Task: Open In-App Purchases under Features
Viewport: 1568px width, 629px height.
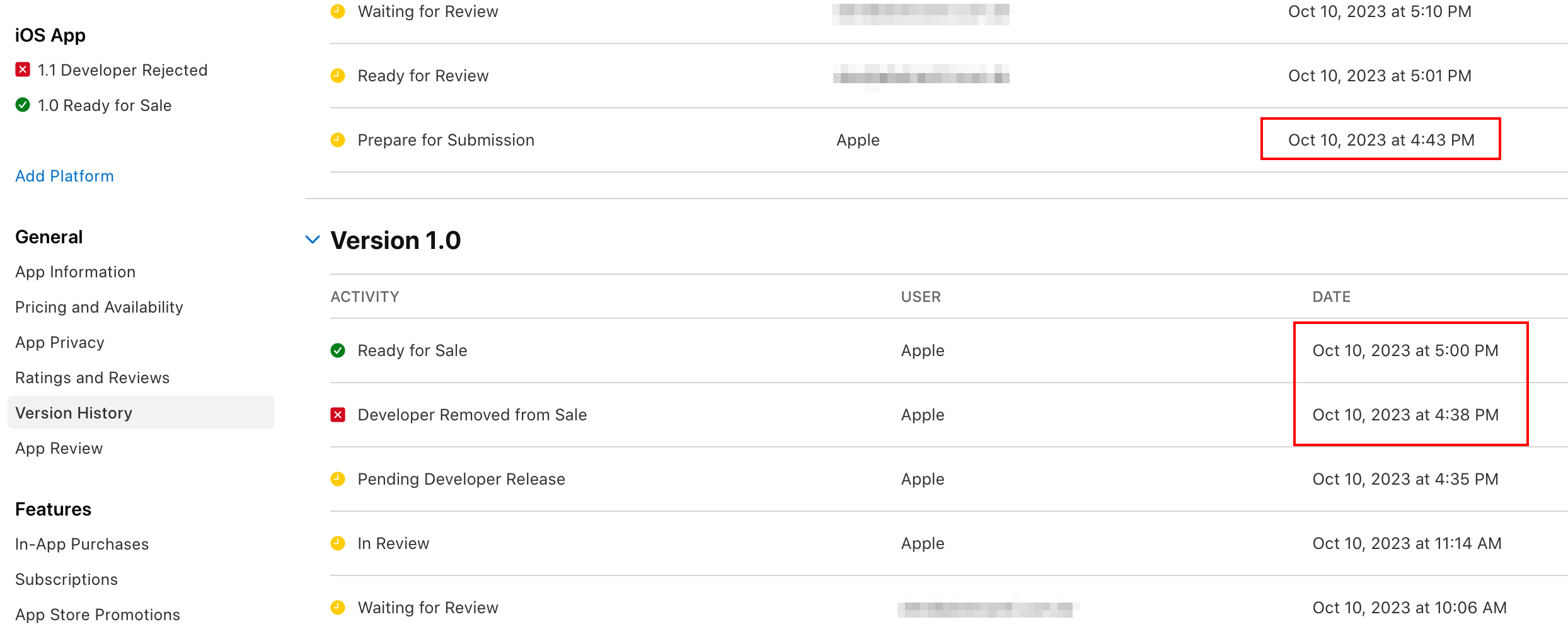Action: coord(82,544)
